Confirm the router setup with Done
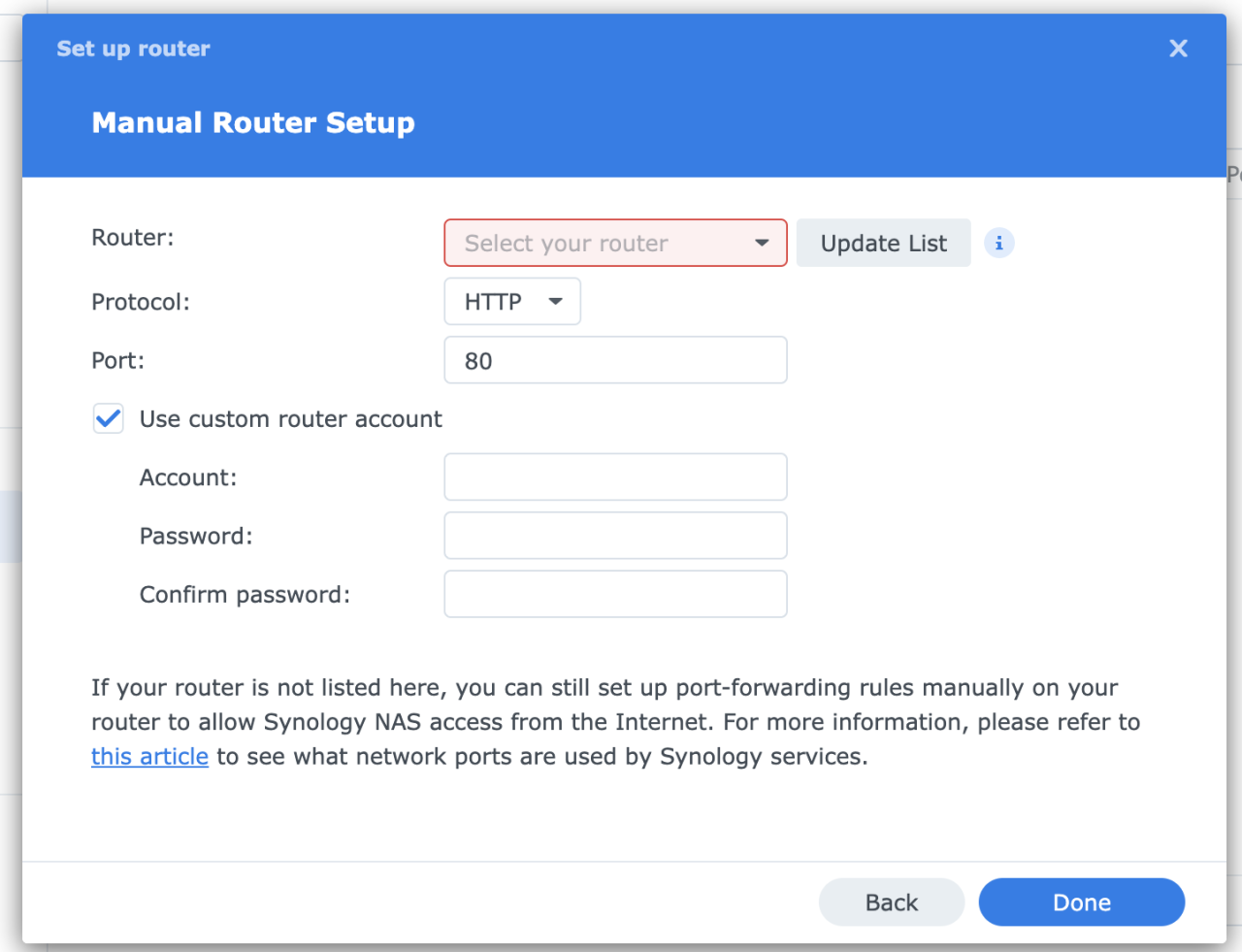1242x952 pixels. point(1081,902)
